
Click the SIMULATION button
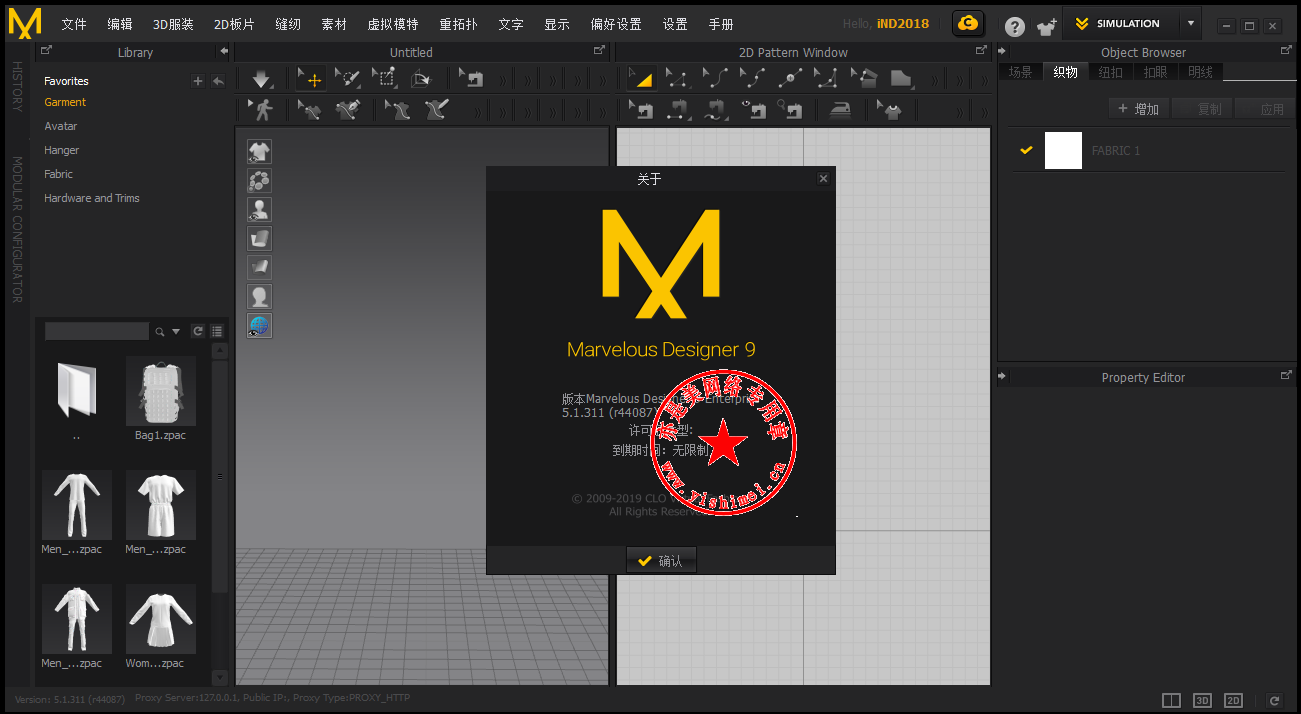pyautogui.click(x=1119, y=23)
